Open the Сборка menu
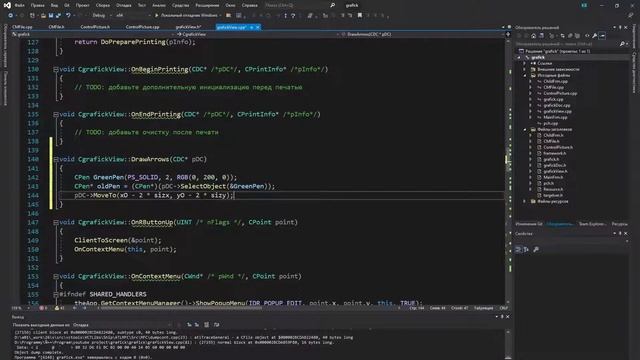The image size is (640, 360). pyautogui.click(x=102, y=5)
